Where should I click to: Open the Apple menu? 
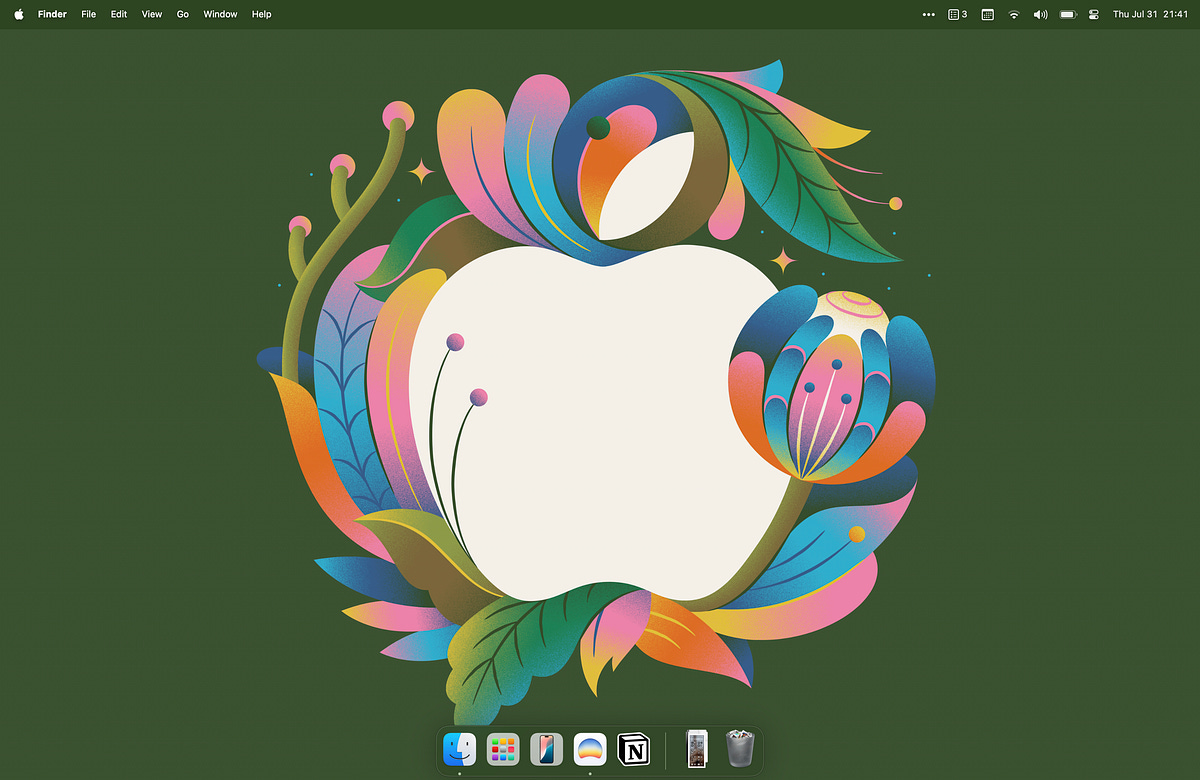tap(18, 14)
